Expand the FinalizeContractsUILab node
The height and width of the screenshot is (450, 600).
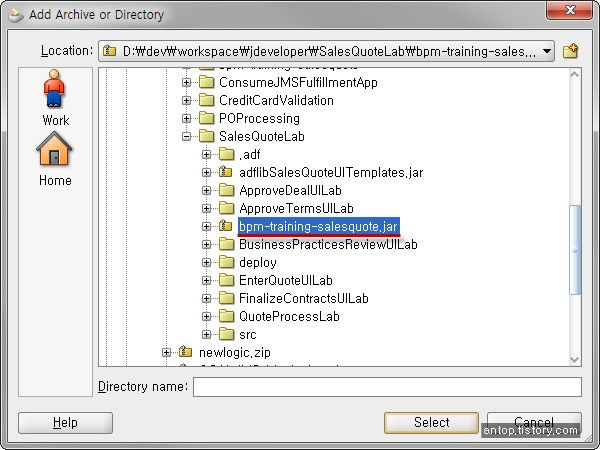(206, 298)
